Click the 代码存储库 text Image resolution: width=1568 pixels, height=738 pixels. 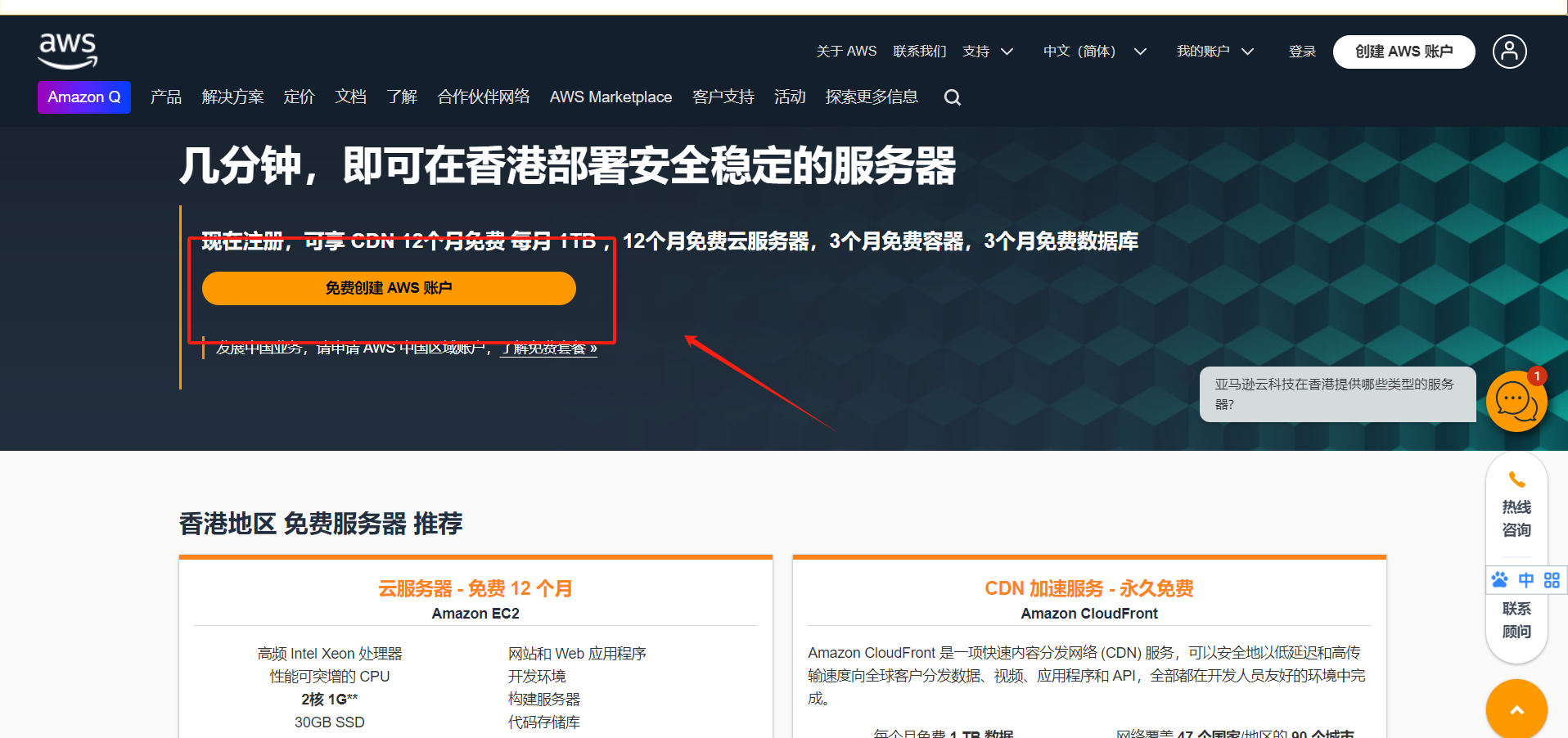pos(544,722)
